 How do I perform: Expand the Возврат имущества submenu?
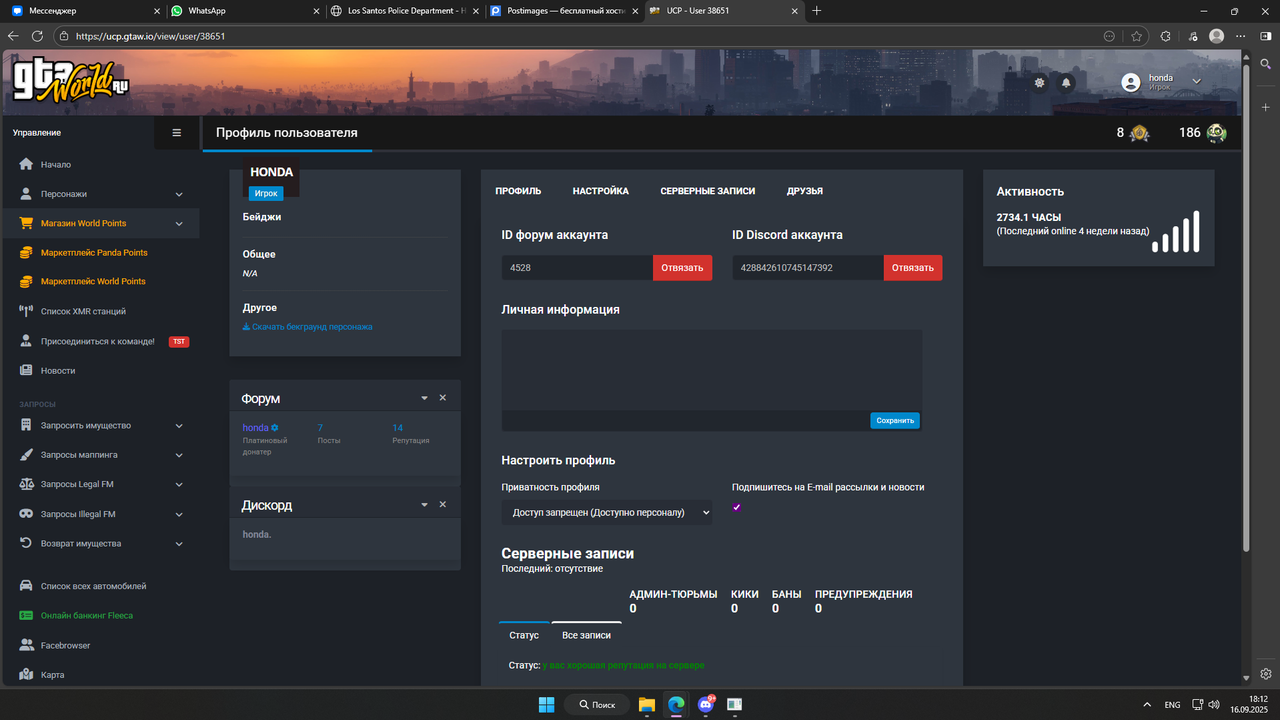tap(179, 543)
